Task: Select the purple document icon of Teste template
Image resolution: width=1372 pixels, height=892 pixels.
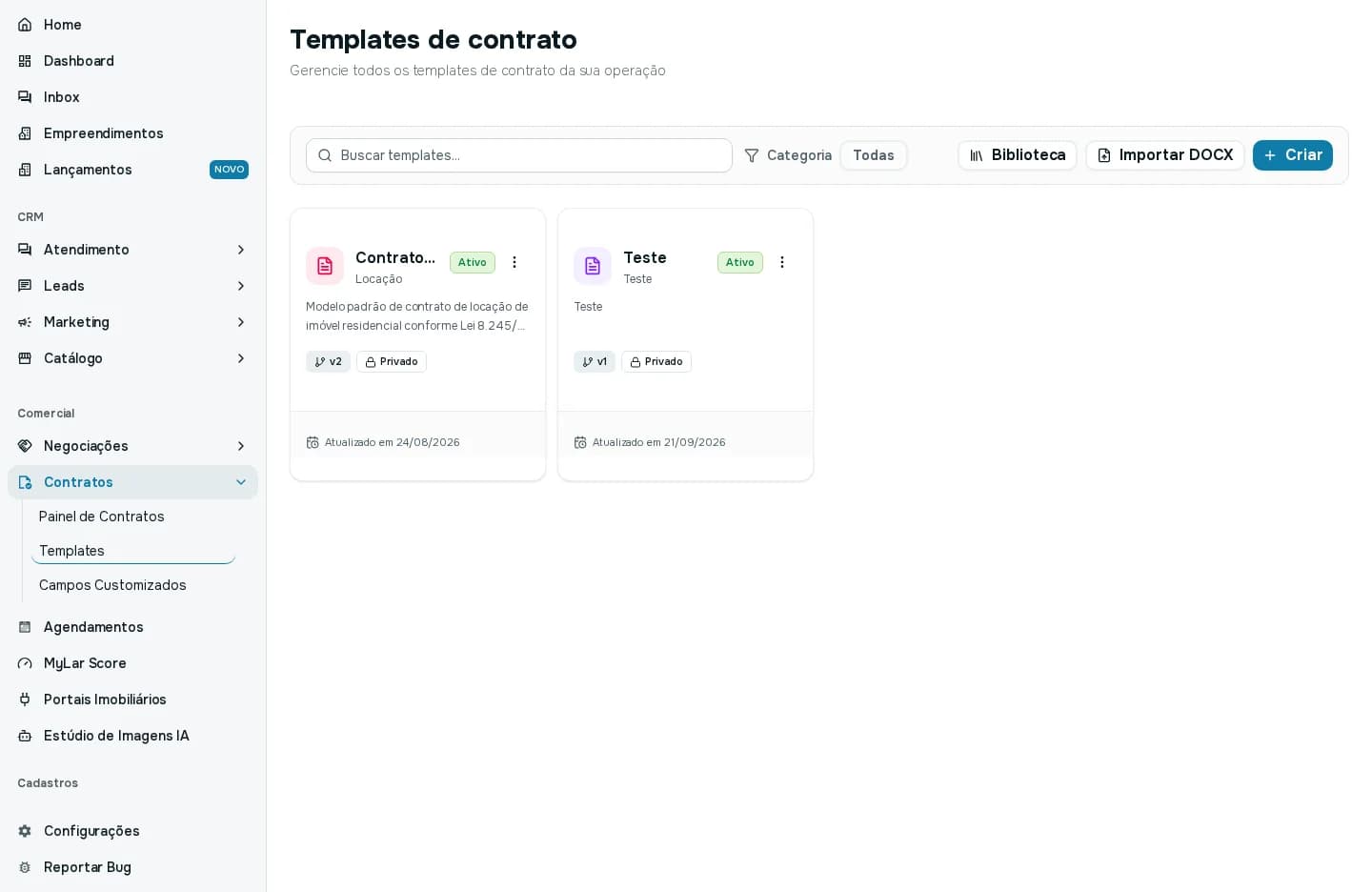Action: tap(593, 266)
